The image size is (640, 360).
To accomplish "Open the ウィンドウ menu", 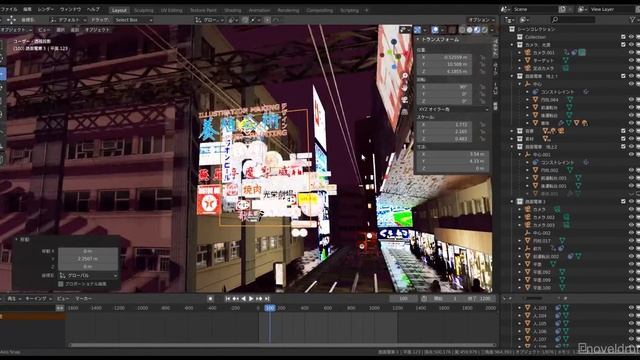I will click(71, 9).
